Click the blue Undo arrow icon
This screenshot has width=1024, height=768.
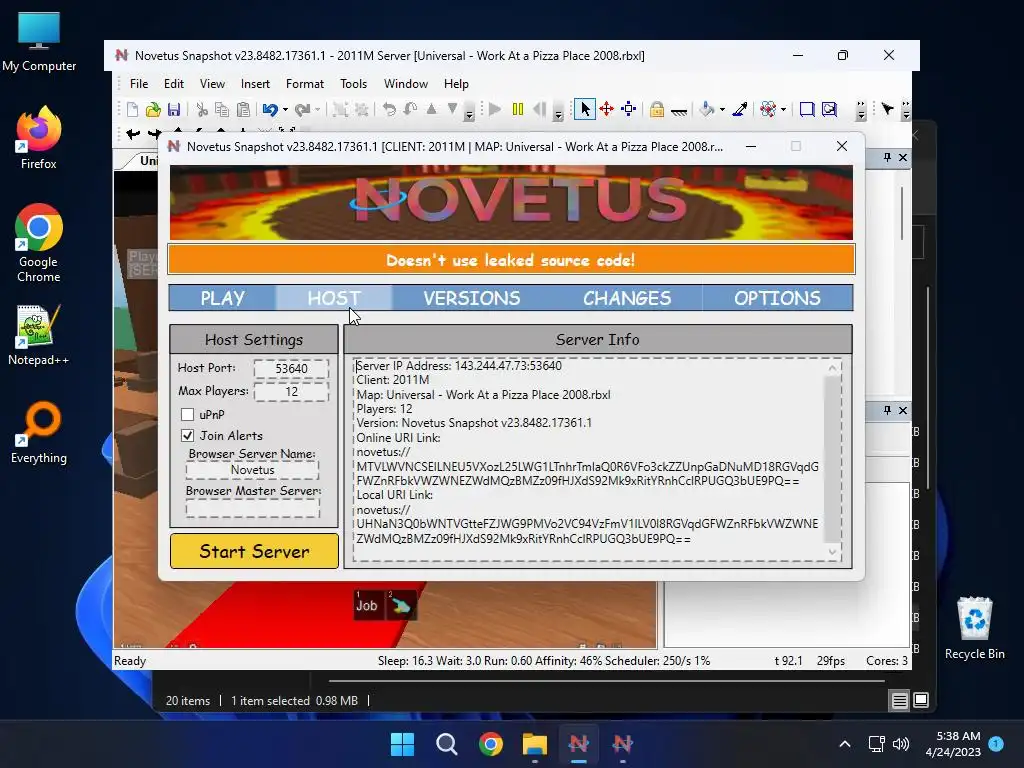click(x=270, y=109)
